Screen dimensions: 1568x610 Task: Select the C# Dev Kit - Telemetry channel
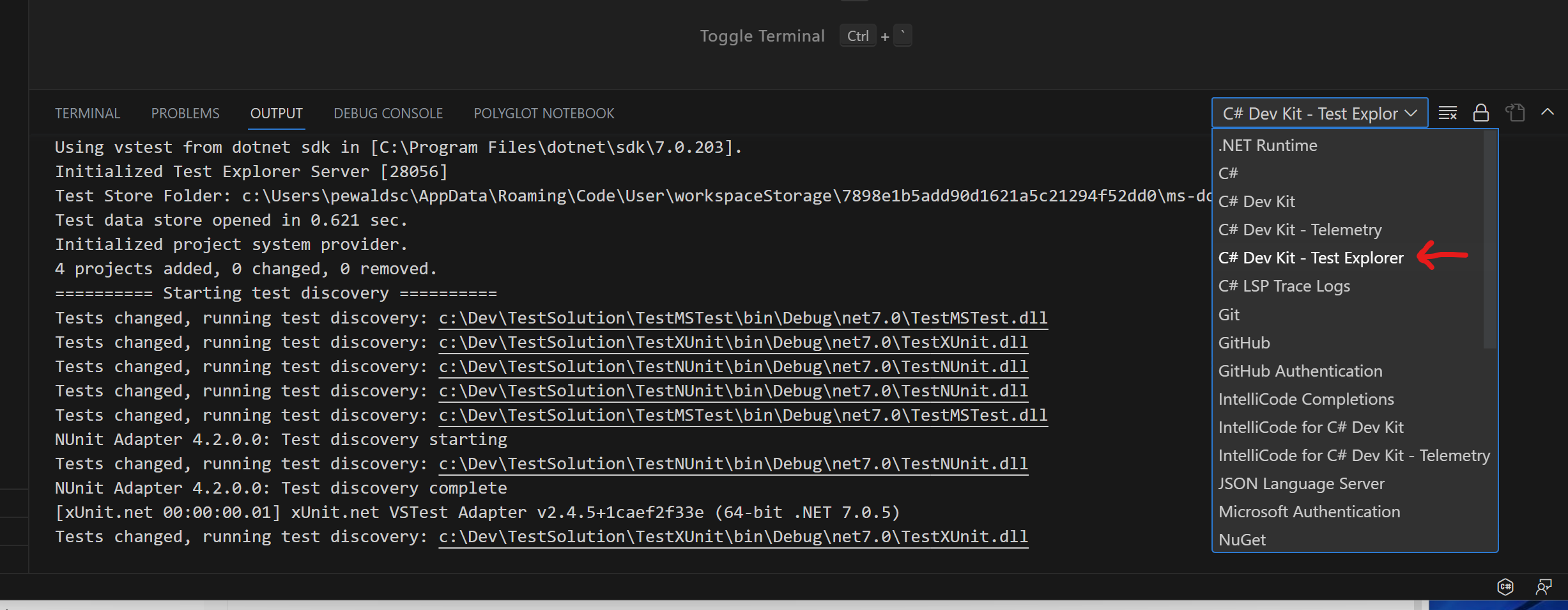(x=1300, y=230)
